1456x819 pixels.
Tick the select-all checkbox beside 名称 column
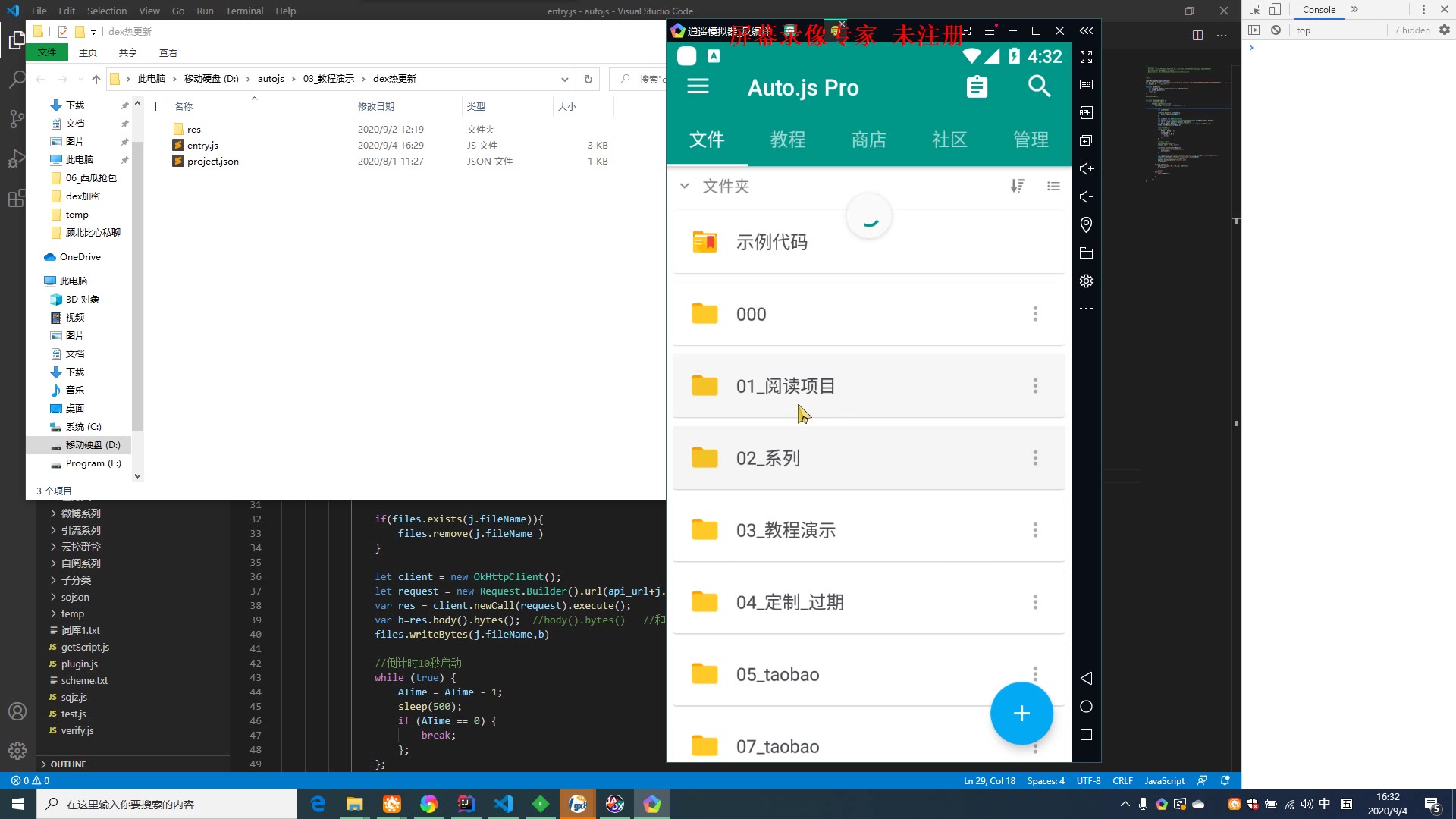[160, 107]
